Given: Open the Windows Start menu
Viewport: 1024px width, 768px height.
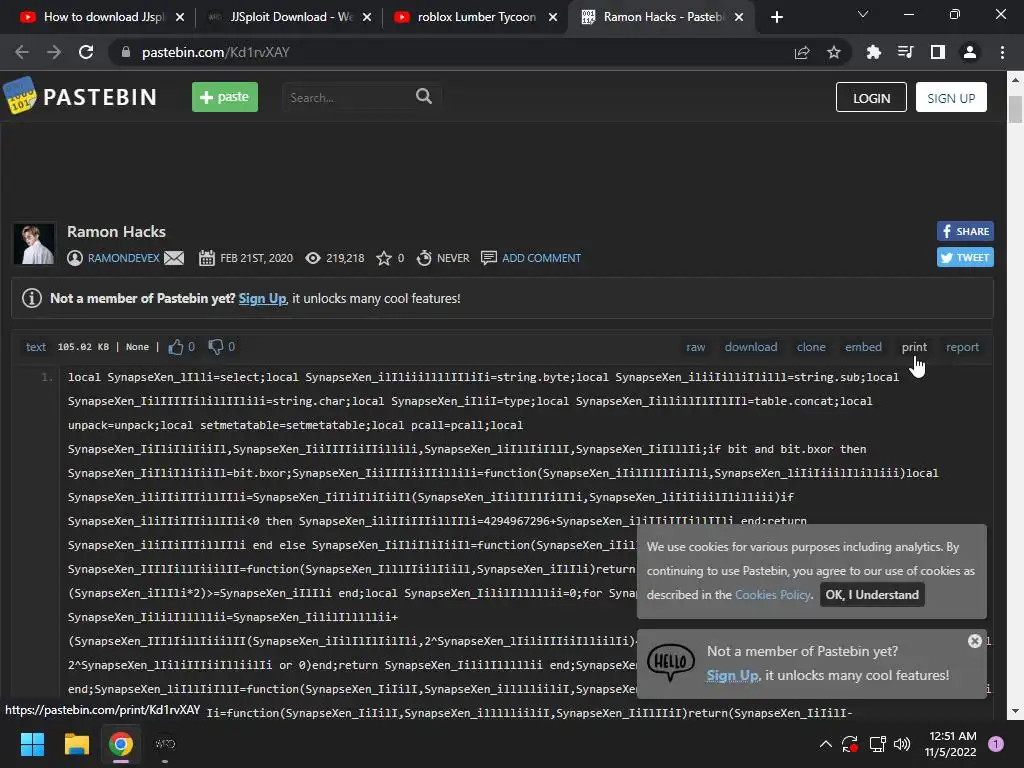Looking at the screenshot, I should 32,744.
